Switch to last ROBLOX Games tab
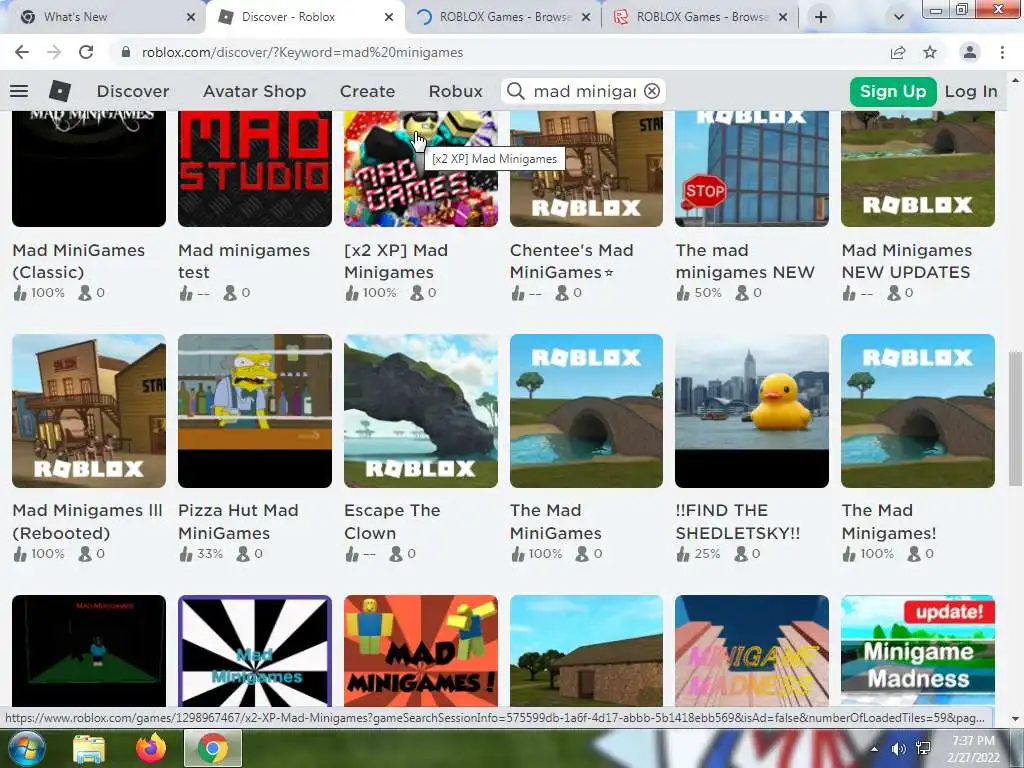 700,17
